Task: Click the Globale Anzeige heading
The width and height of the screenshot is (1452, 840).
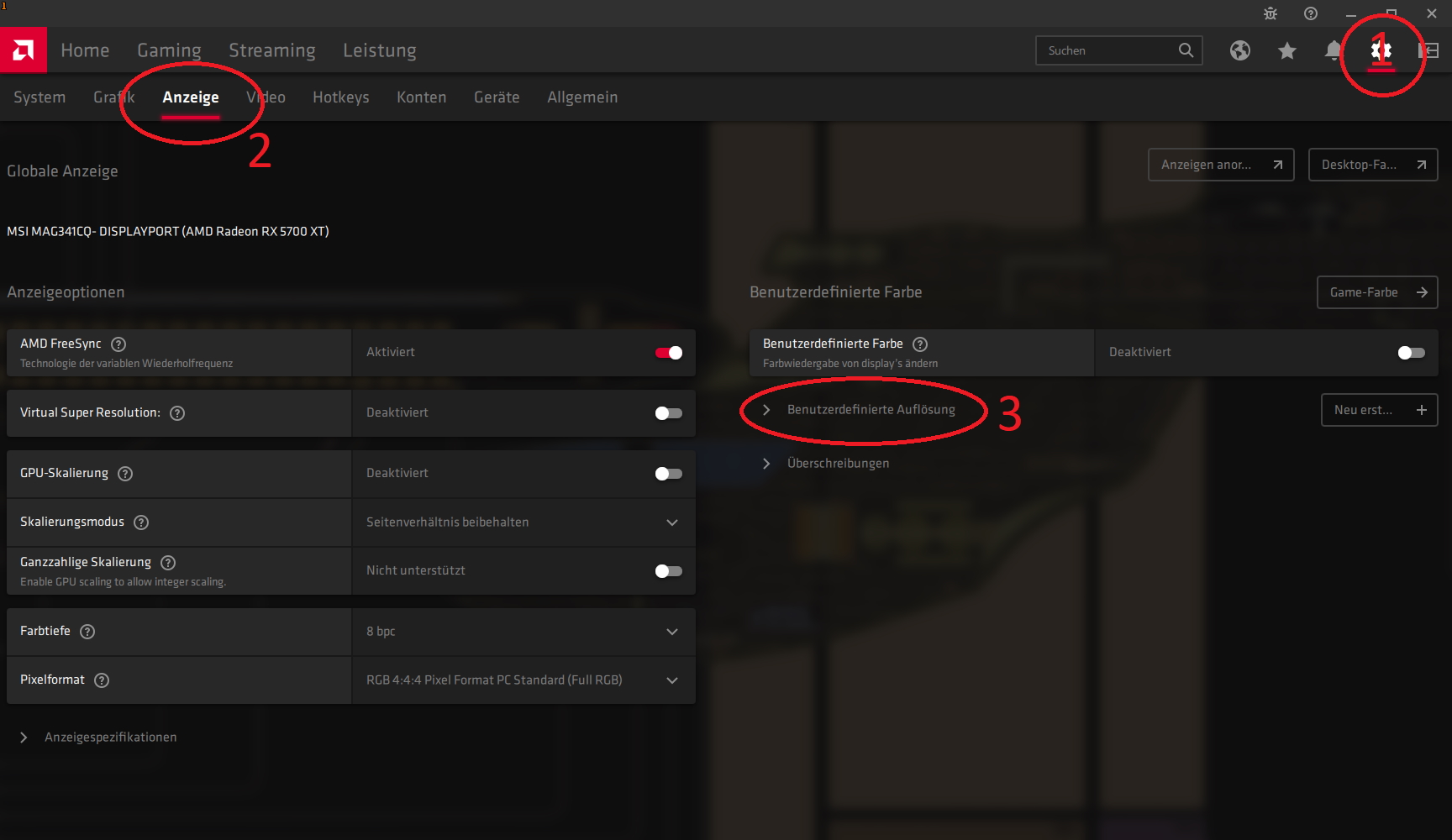Action: point(62,171)
